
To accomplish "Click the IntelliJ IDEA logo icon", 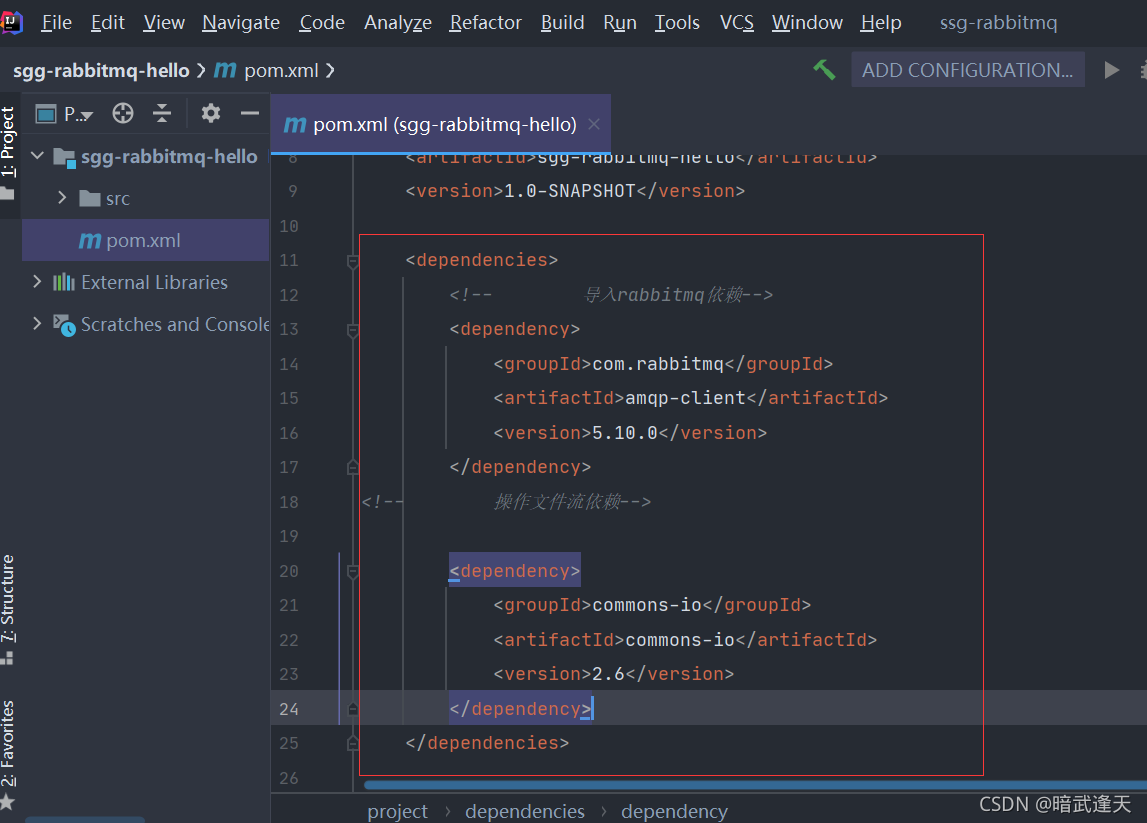I will coord(11,22).
